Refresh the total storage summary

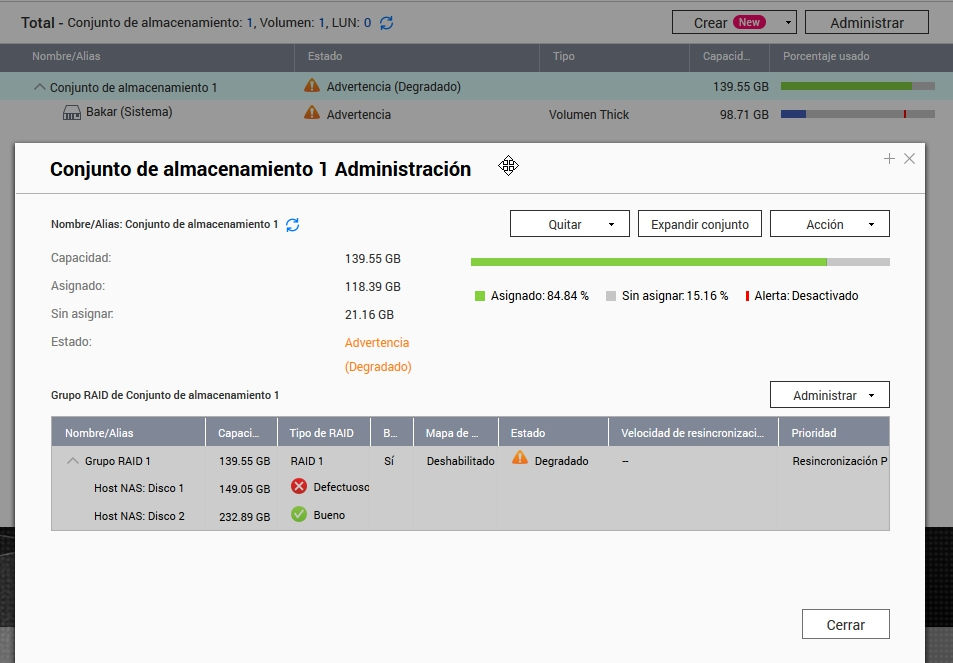click(x=386, y=22)
